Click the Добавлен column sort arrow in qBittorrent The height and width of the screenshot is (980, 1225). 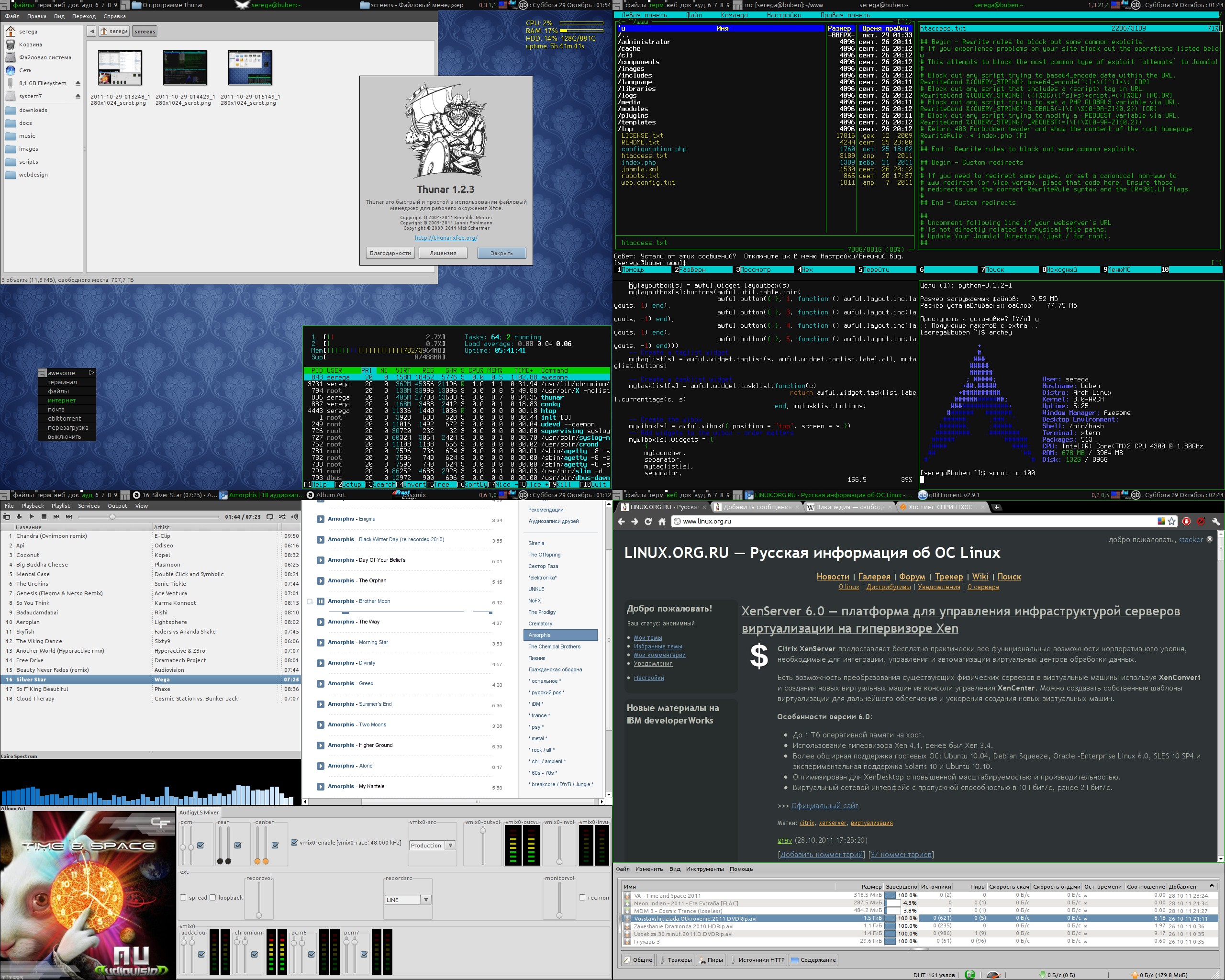(1212, 886)
